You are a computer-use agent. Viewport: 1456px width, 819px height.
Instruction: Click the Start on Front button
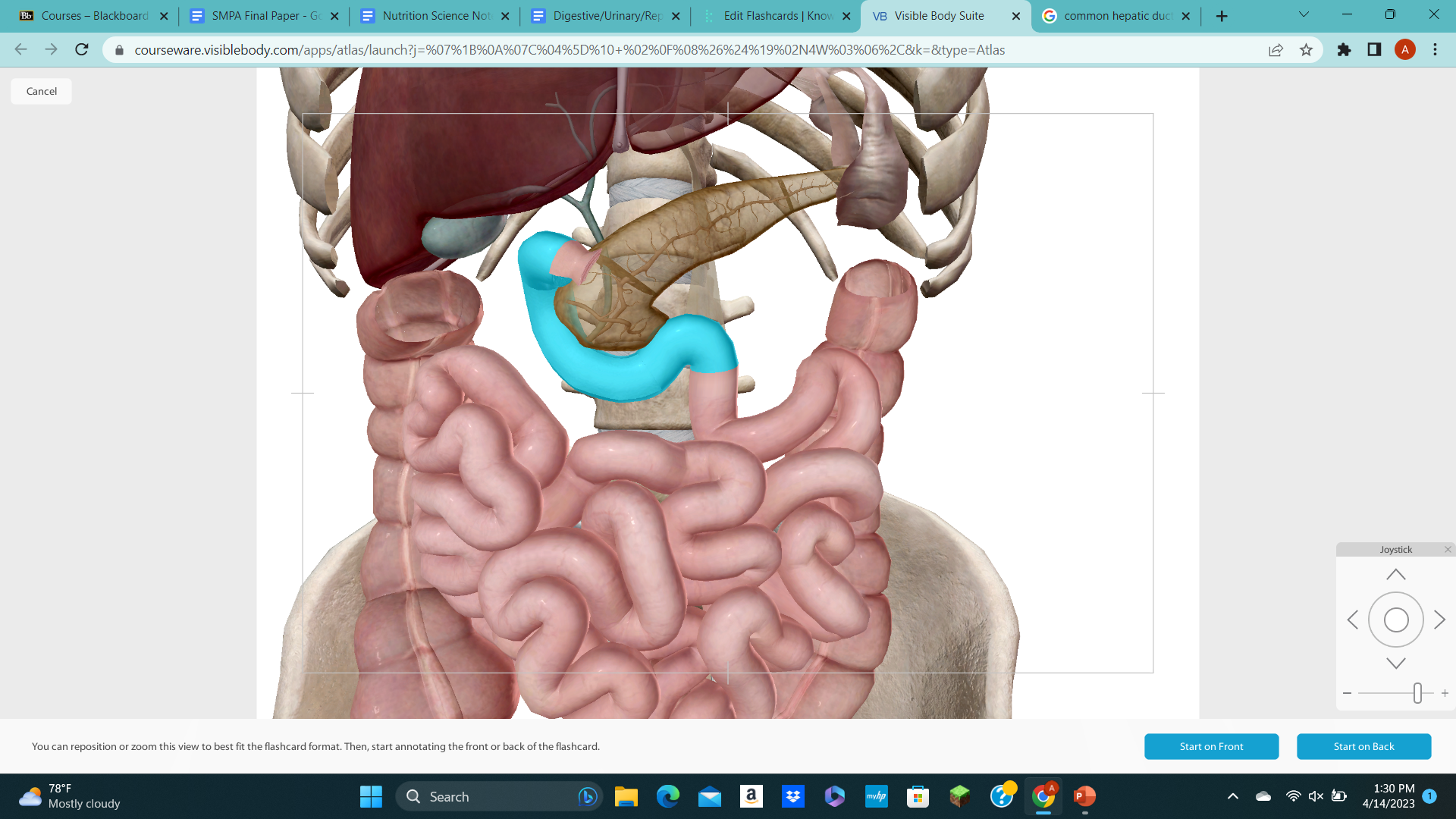point(1211,746)
